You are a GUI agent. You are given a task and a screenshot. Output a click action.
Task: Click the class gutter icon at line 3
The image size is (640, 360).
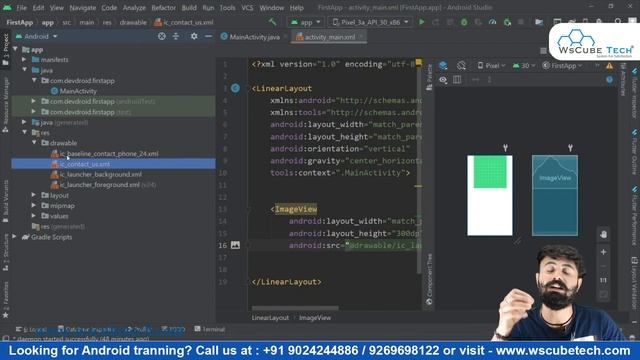pos(236,88)
